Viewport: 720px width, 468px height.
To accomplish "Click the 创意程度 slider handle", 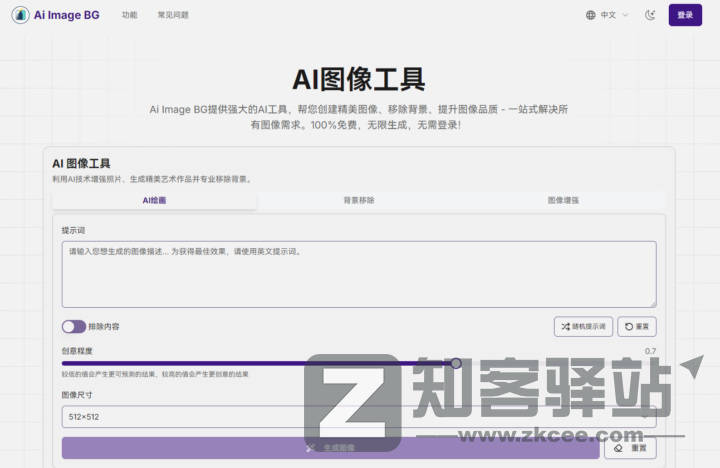I will click(456, 364).
